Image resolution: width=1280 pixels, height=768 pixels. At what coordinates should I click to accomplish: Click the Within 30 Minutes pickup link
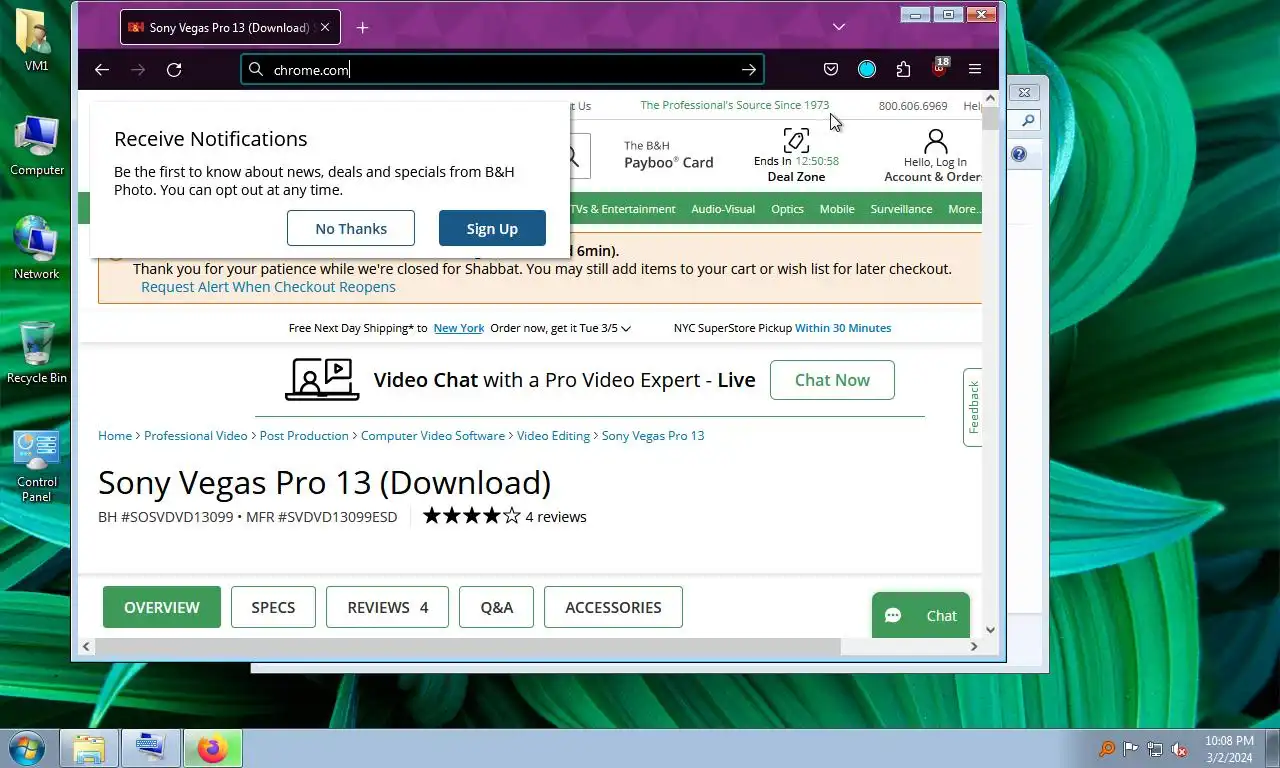coord(843,328)
